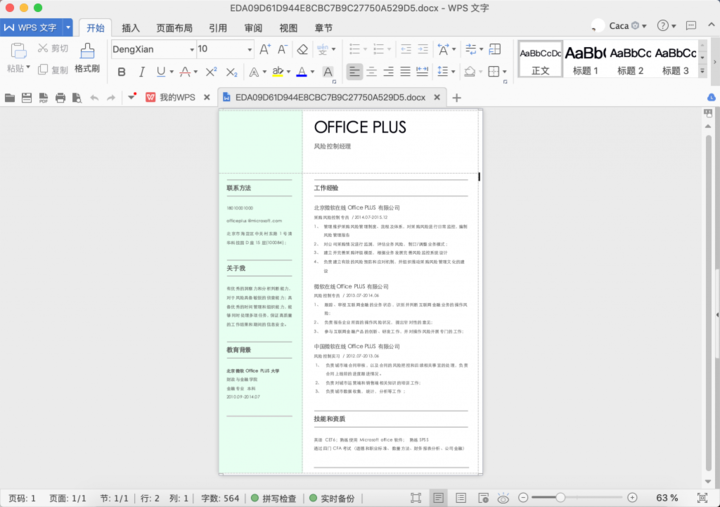Click the numbered list icon
The image size is (720, 507).
[378, 49]
